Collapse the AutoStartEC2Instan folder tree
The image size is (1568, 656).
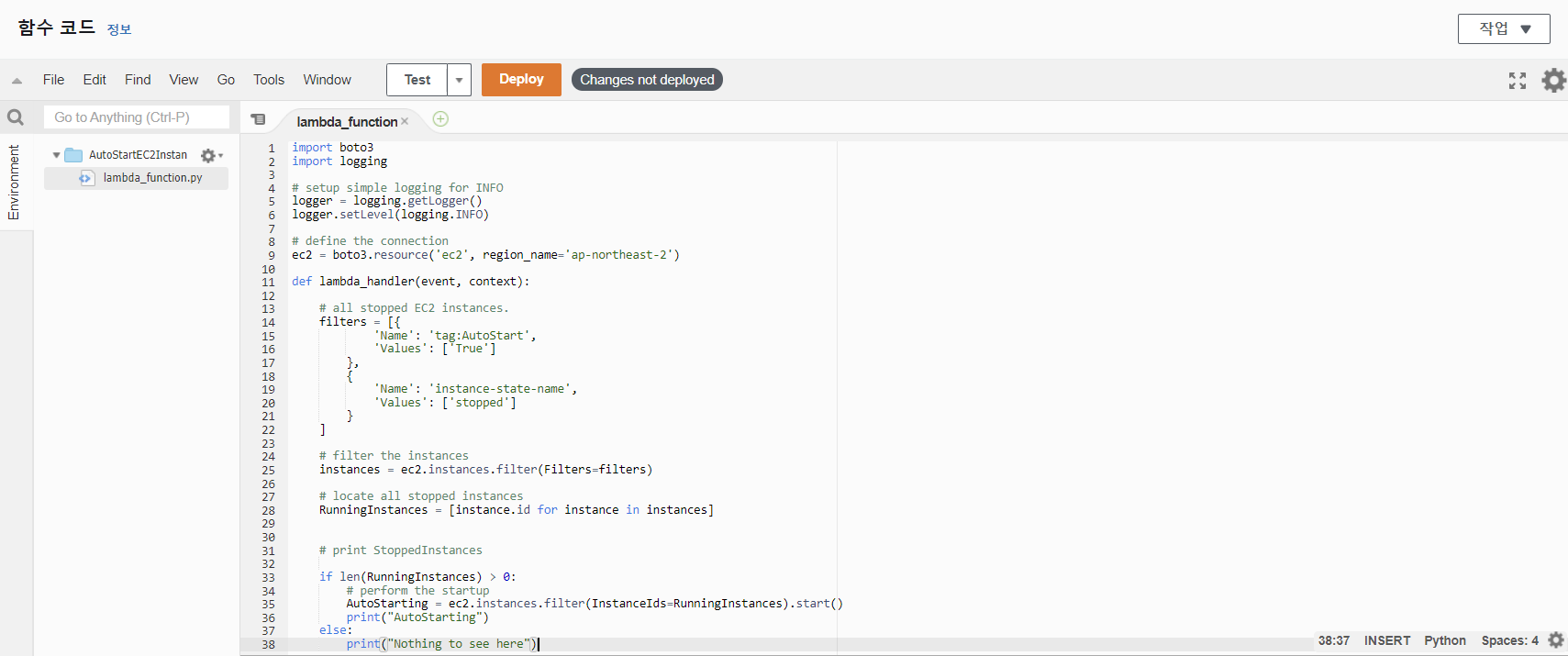click(56, 155)
